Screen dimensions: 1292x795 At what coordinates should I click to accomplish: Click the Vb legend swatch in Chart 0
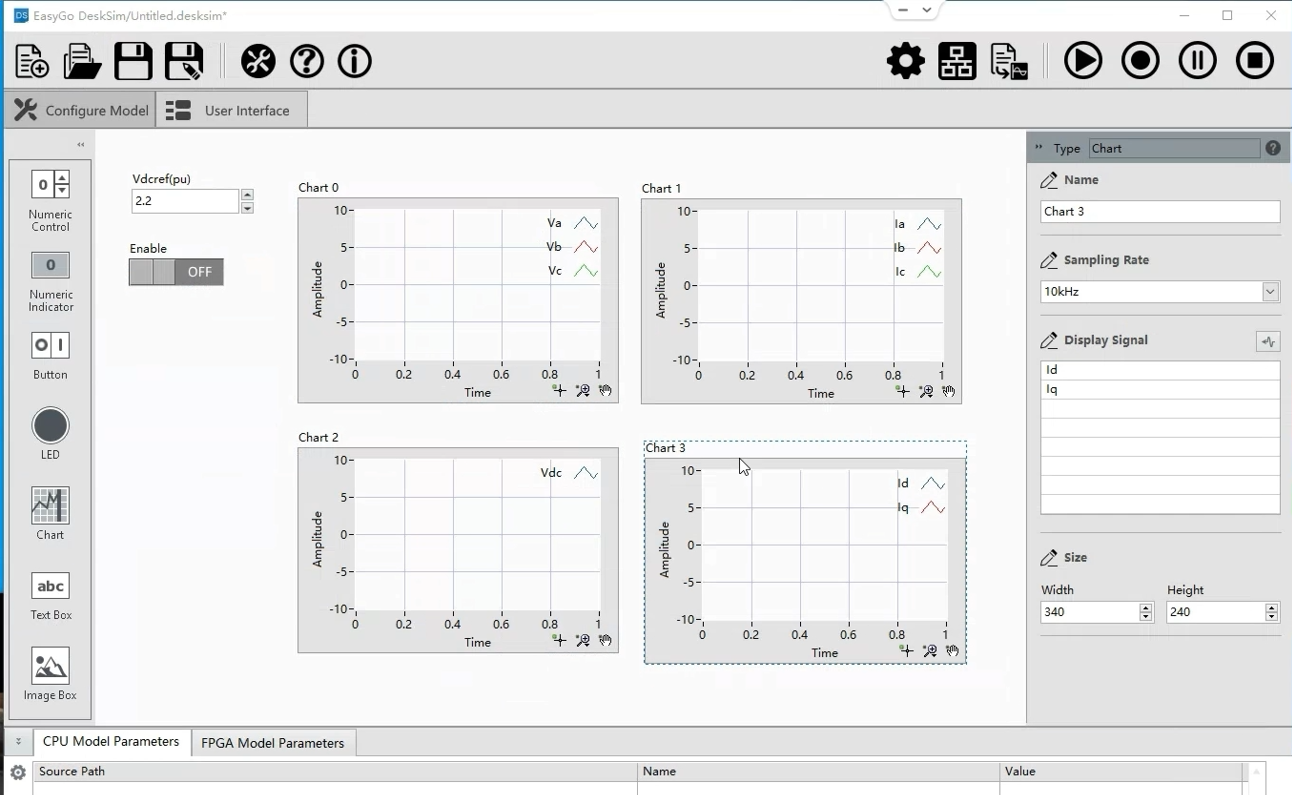[x=586, y=248]
